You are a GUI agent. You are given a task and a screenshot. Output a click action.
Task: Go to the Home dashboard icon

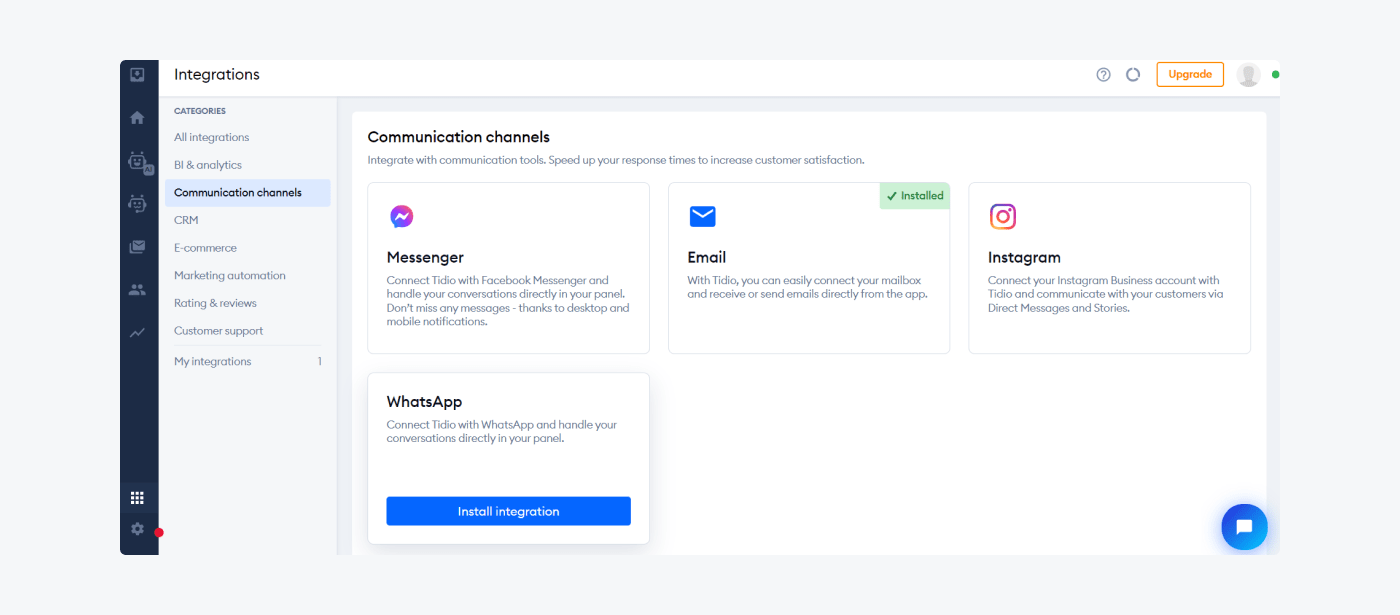coord(137,118)
